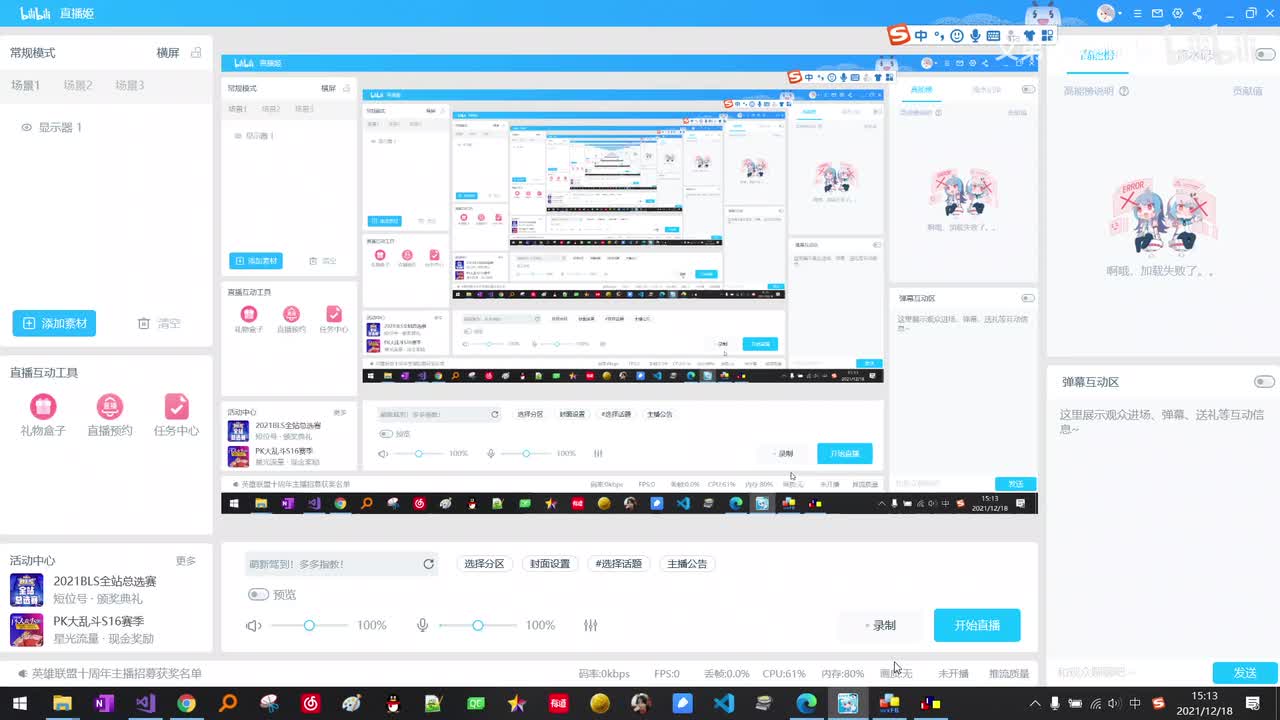Viewport: 1280px width, 720px height.
Task: Open the Sogou soft keyboard icon
Action: 993,36
